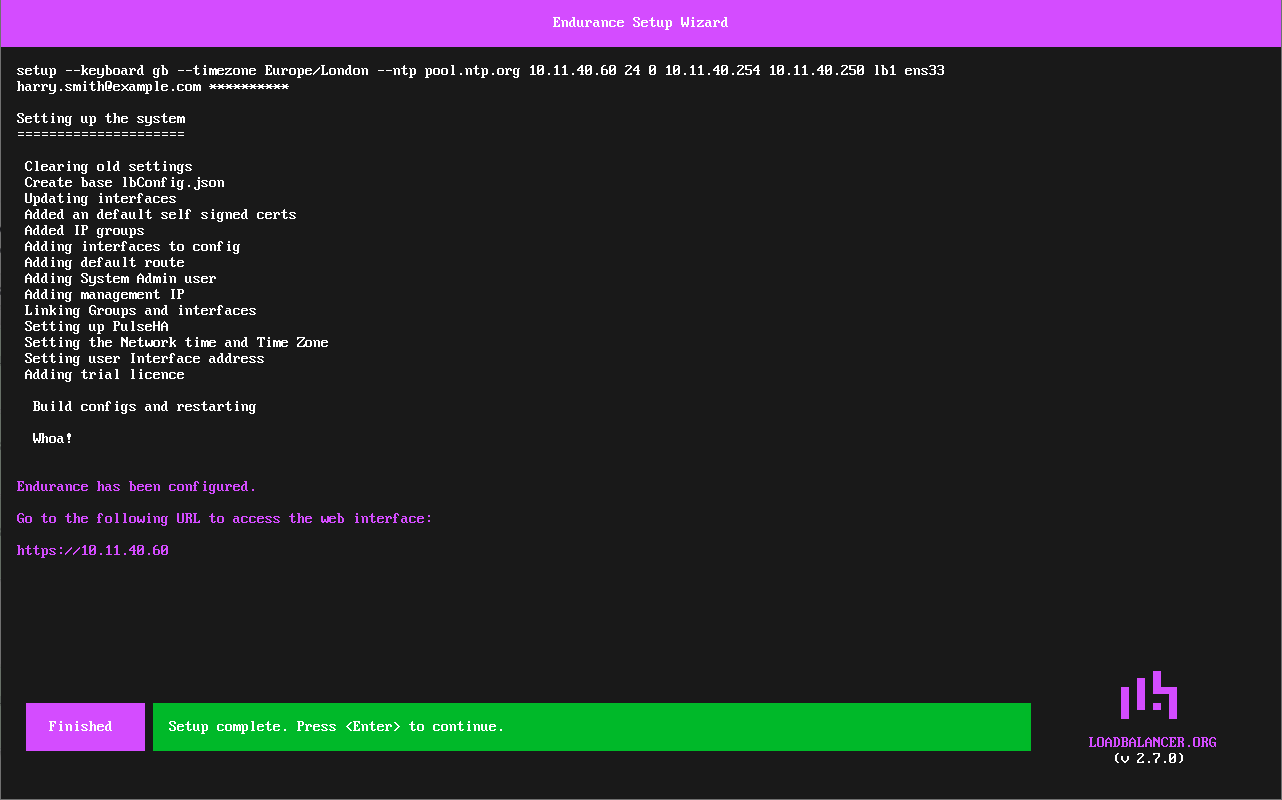Click 'Create base lbConfig.json' log line

click(125, 183)
